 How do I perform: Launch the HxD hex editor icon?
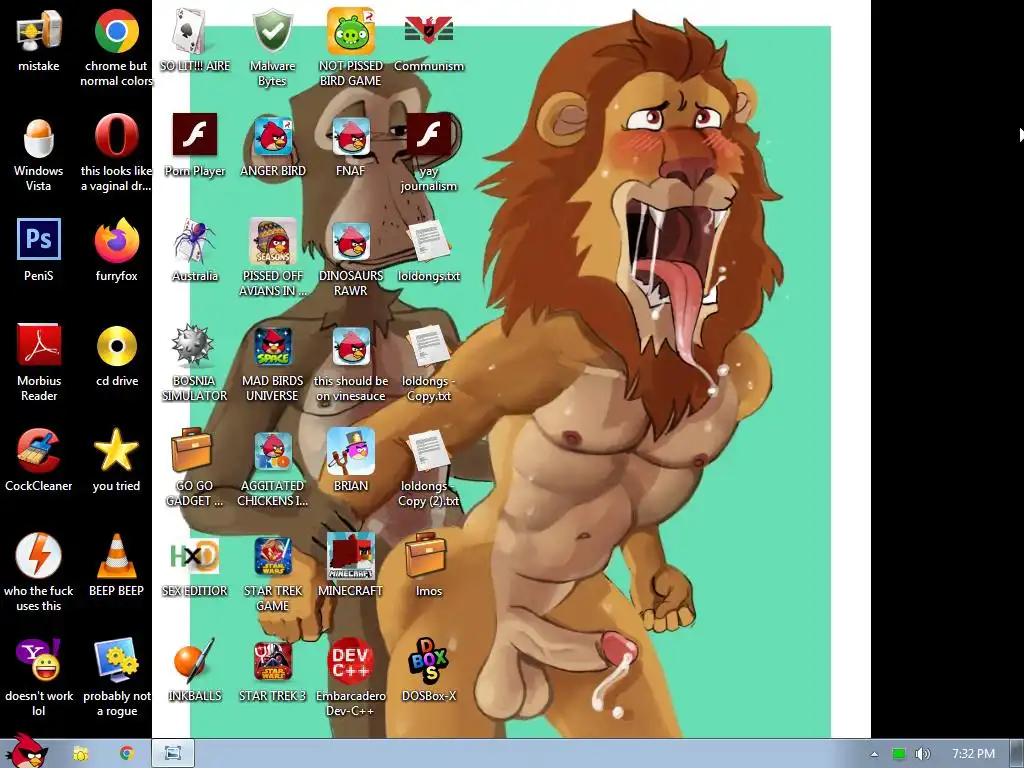click(x=195, y=556)
